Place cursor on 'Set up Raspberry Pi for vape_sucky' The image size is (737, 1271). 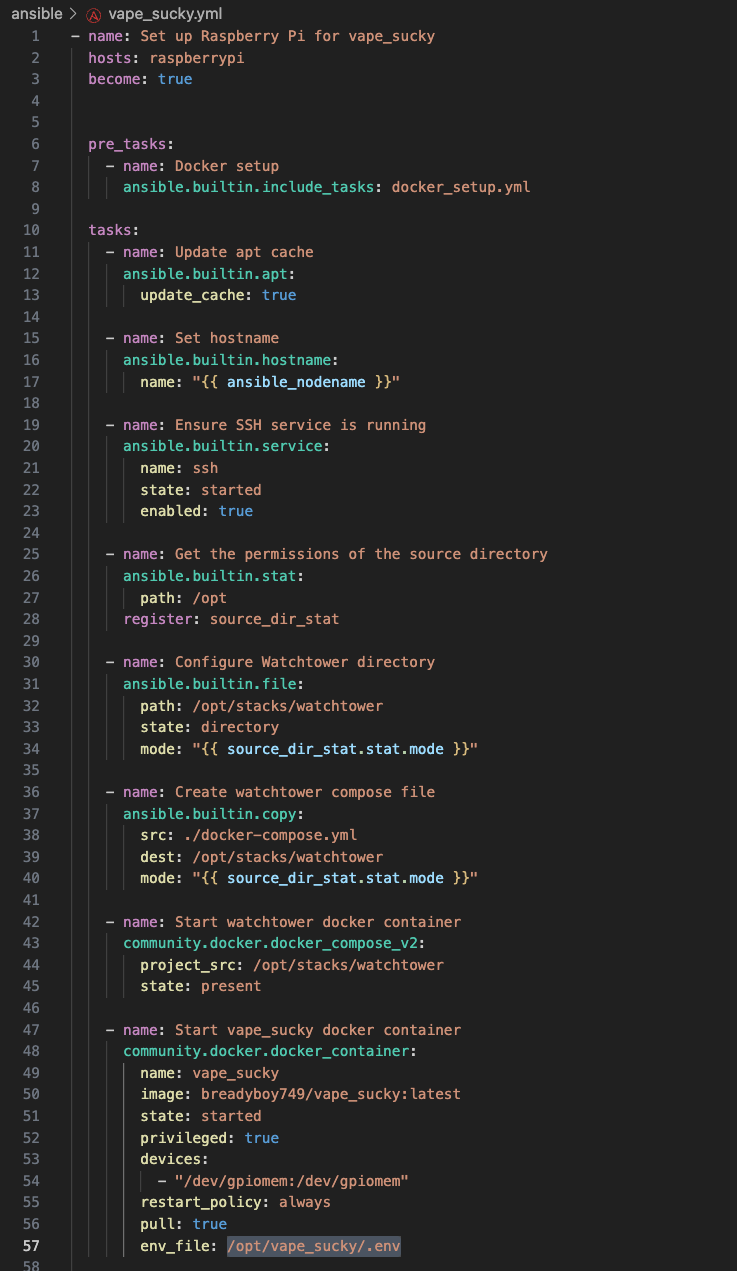tap(288, 36)
